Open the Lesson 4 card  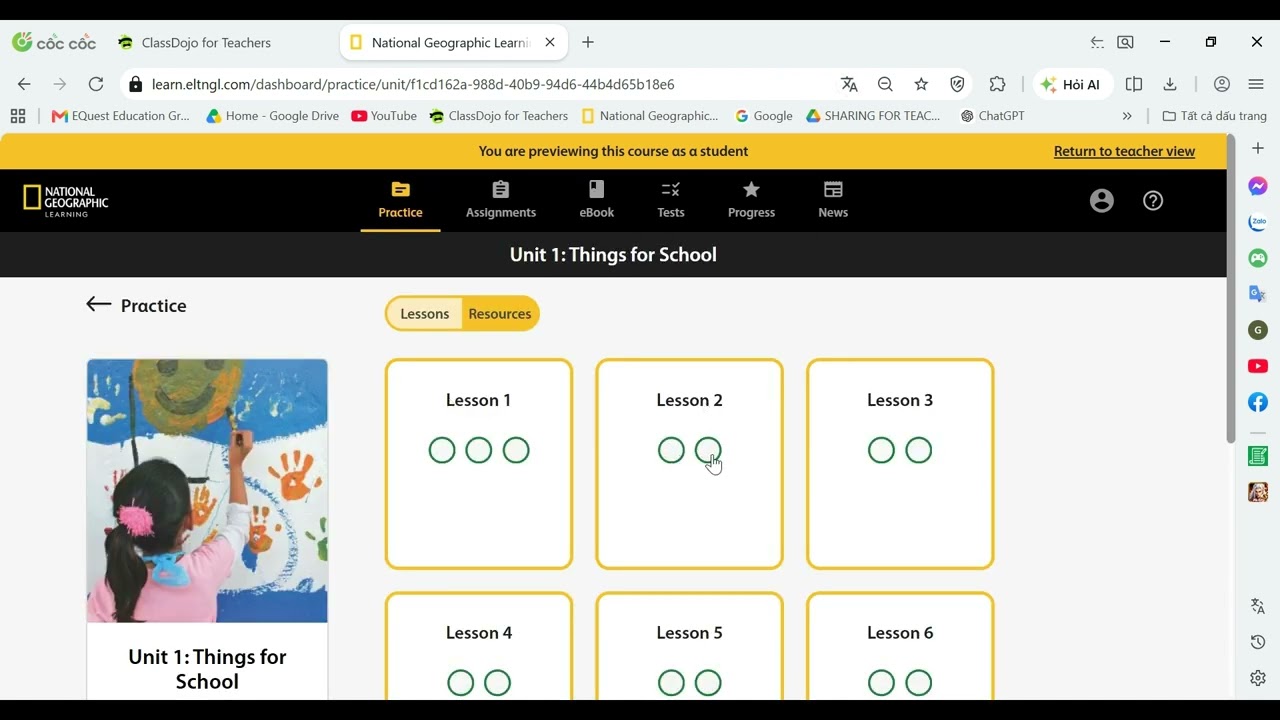479,646
